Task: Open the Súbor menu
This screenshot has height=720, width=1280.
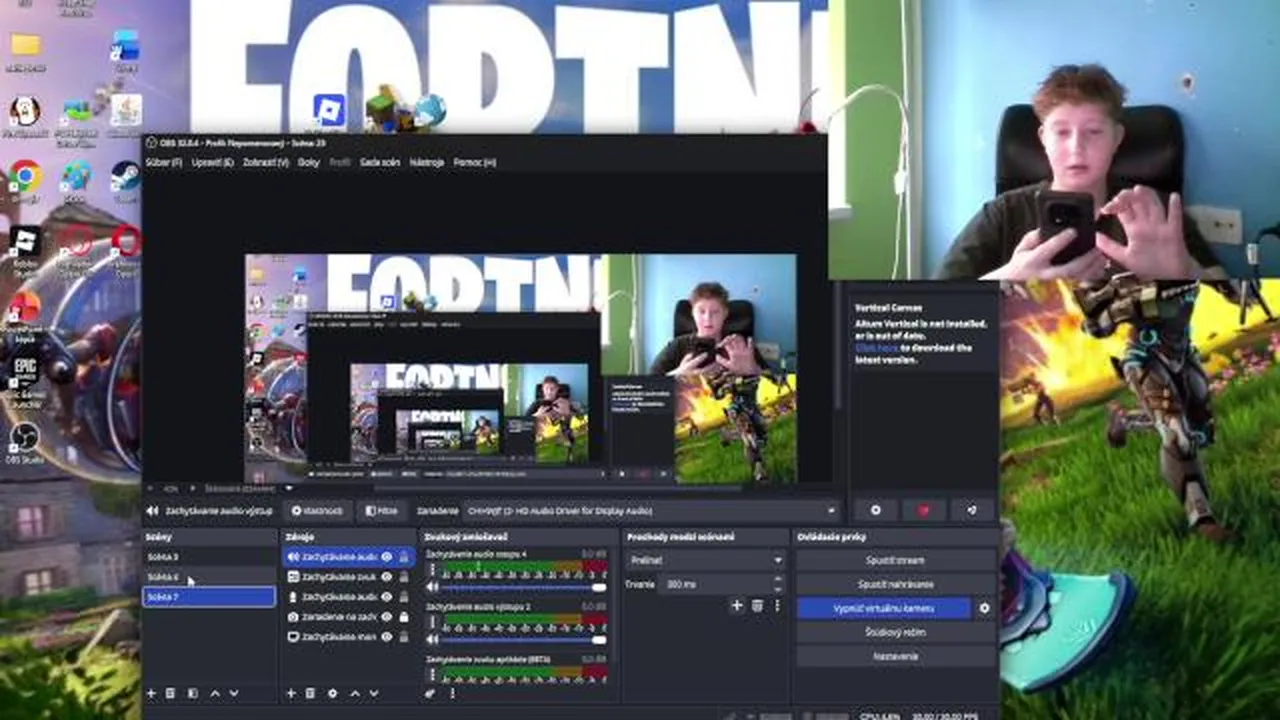Action: click(164, 162)
